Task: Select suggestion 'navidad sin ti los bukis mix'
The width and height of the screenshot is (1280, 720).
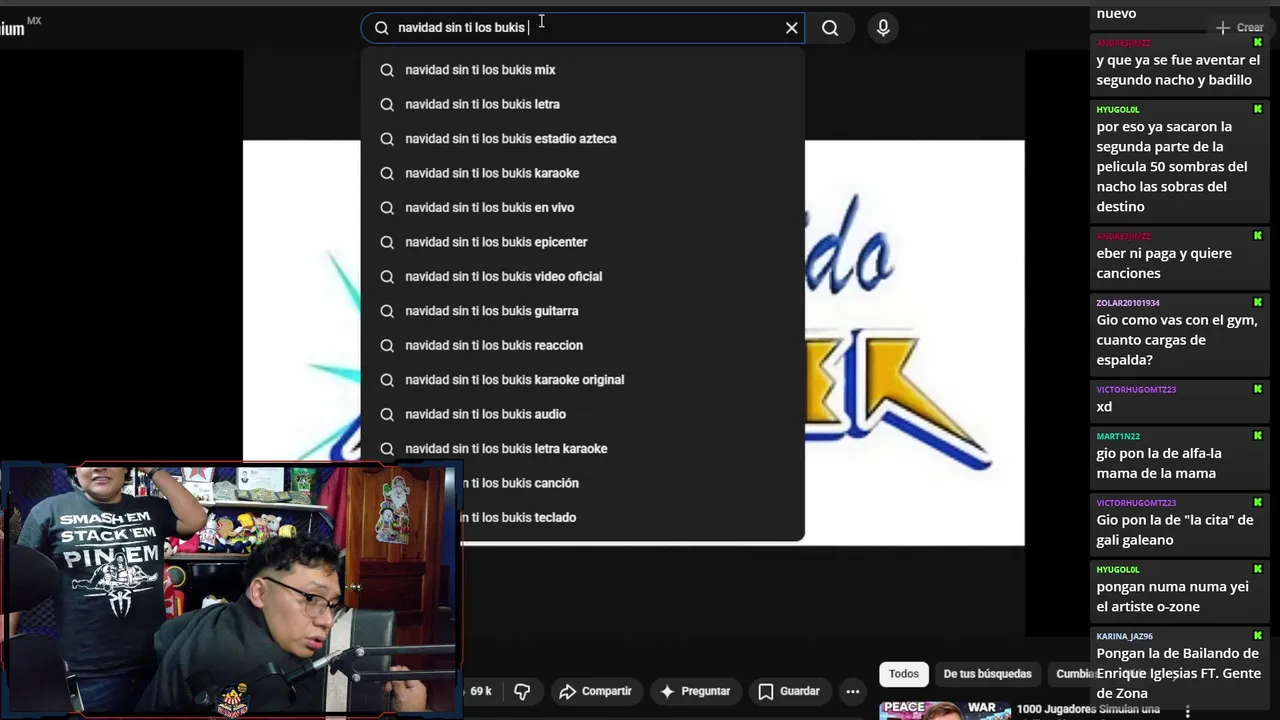Action: click(583, 70)
